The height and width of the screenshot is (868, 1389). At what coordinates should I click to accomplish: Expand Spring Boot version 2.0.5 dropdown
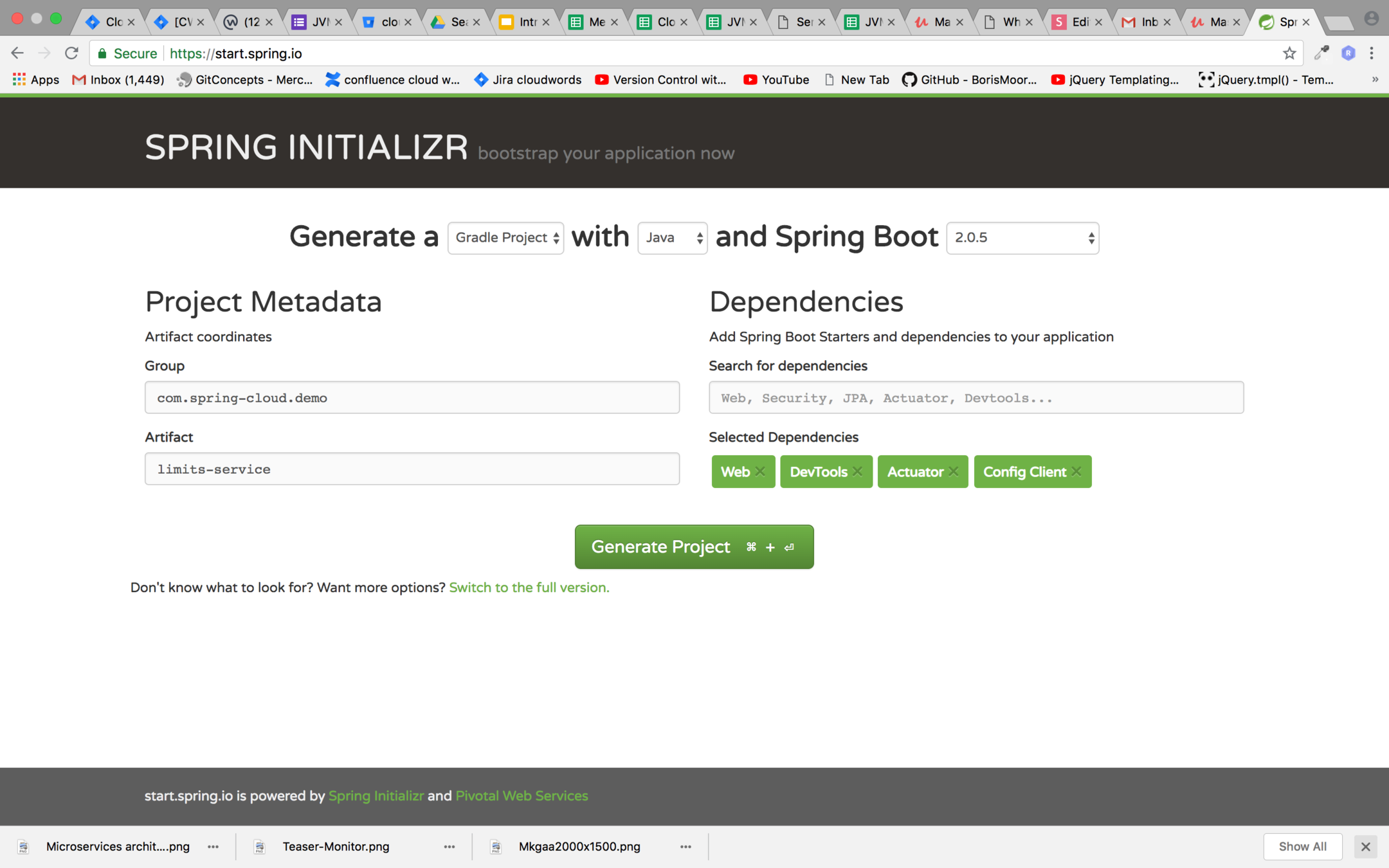(1022, 238)
